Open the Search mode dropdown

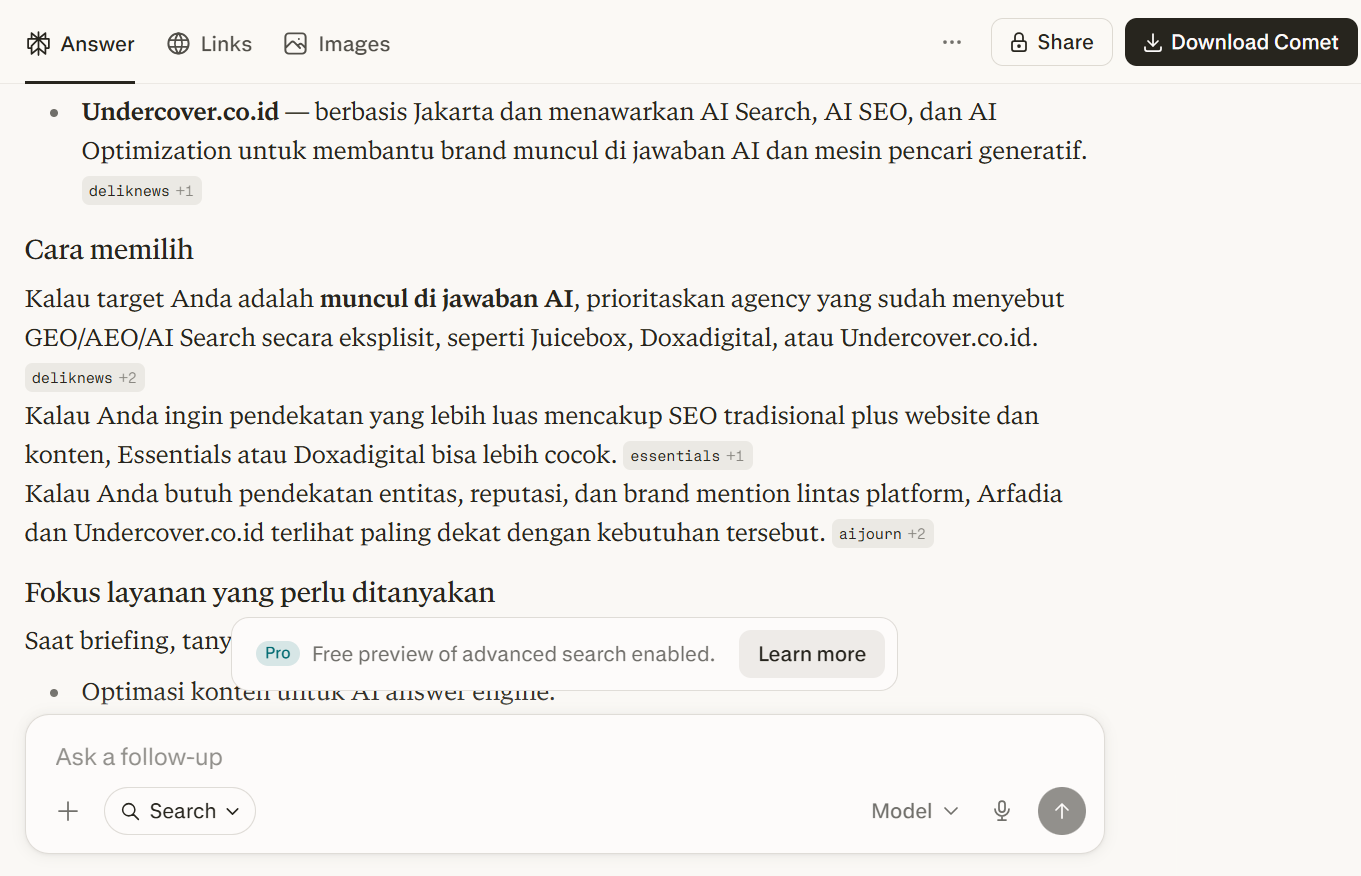[180, 811]
